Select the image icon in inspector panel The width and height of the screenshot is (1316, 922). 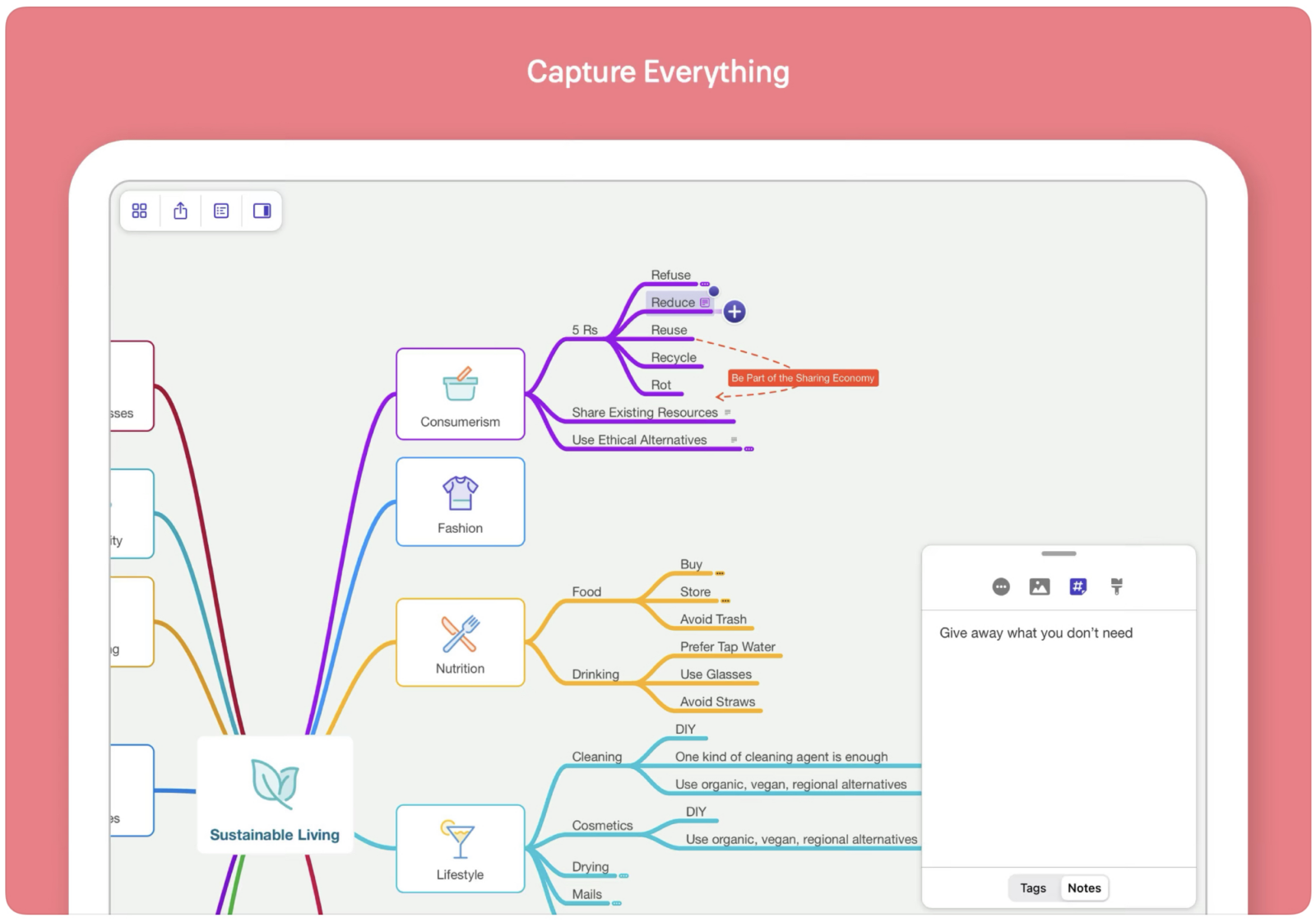pyautogui.click(x=1040, y=586)
